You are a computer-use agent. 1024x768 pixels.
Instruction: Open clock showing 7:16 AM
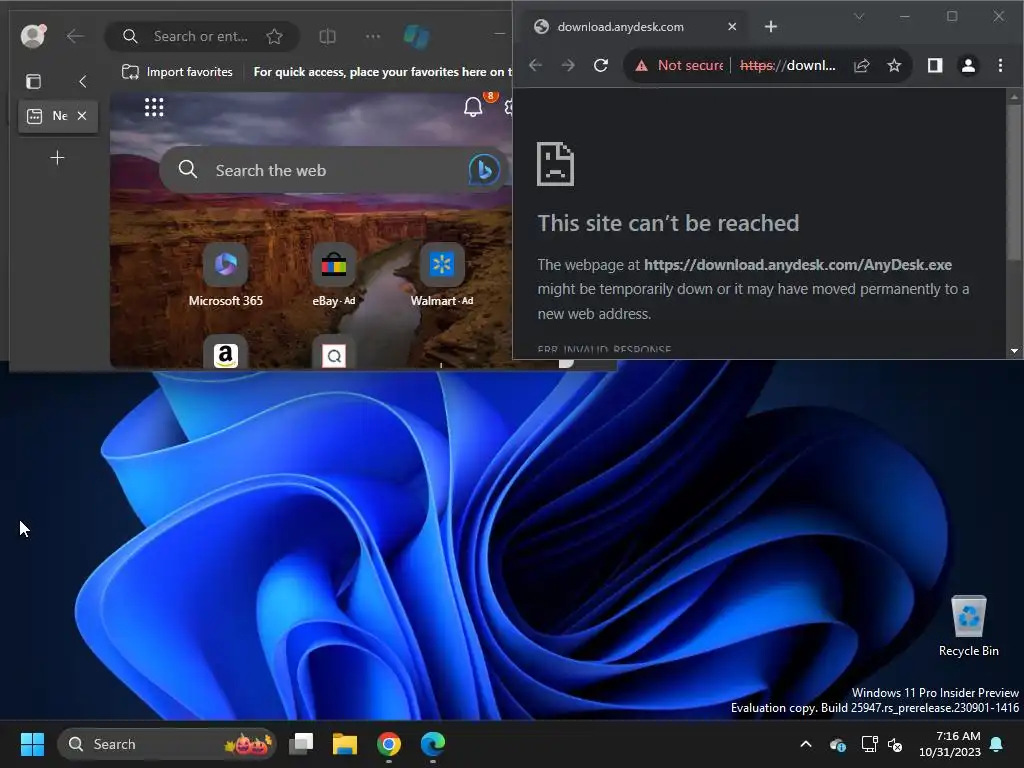tap(950, 744)
